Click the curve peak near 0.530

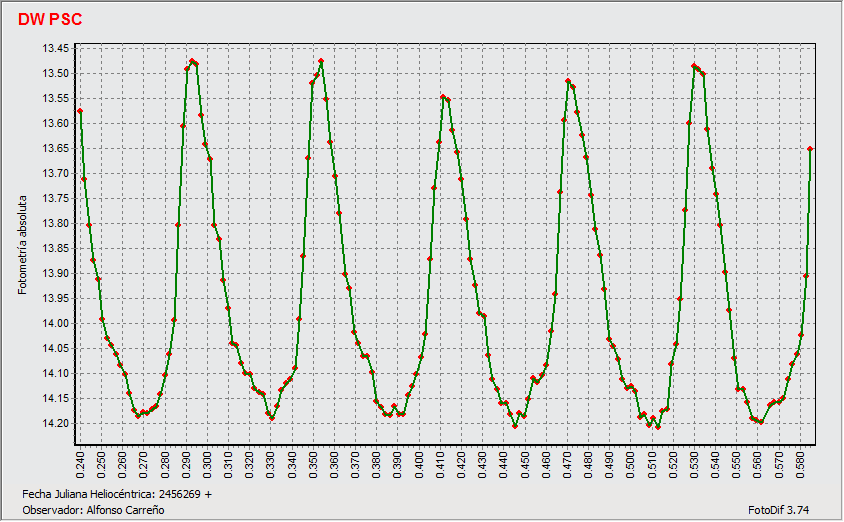(694, 66)
